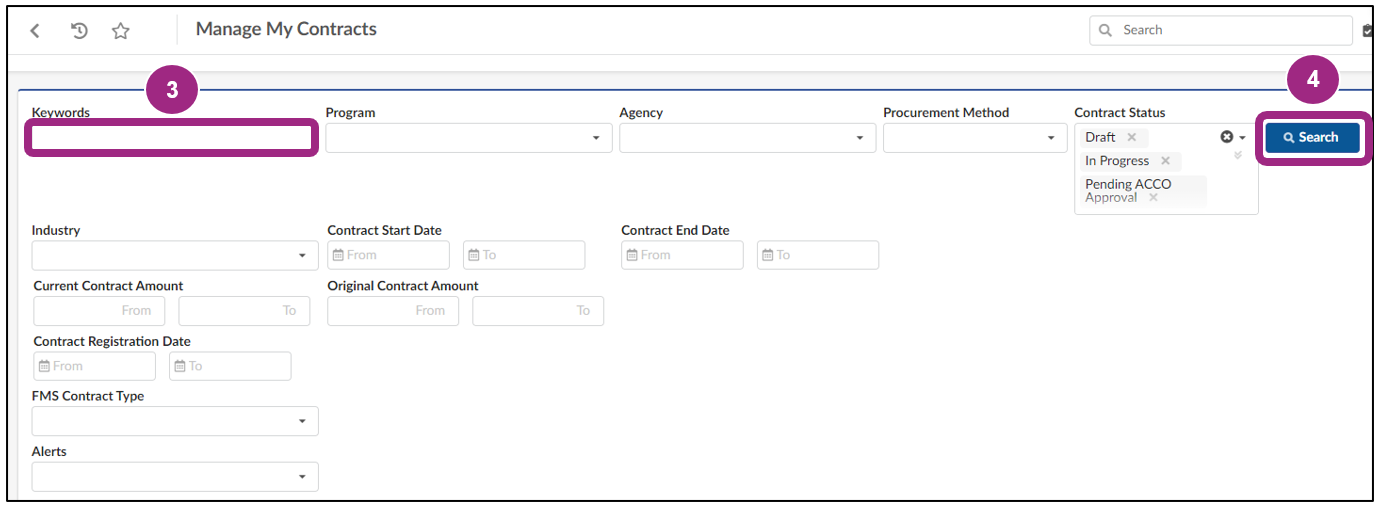
Task: Click Current Contract Amount From field
Action: click(x=99, y=311)
